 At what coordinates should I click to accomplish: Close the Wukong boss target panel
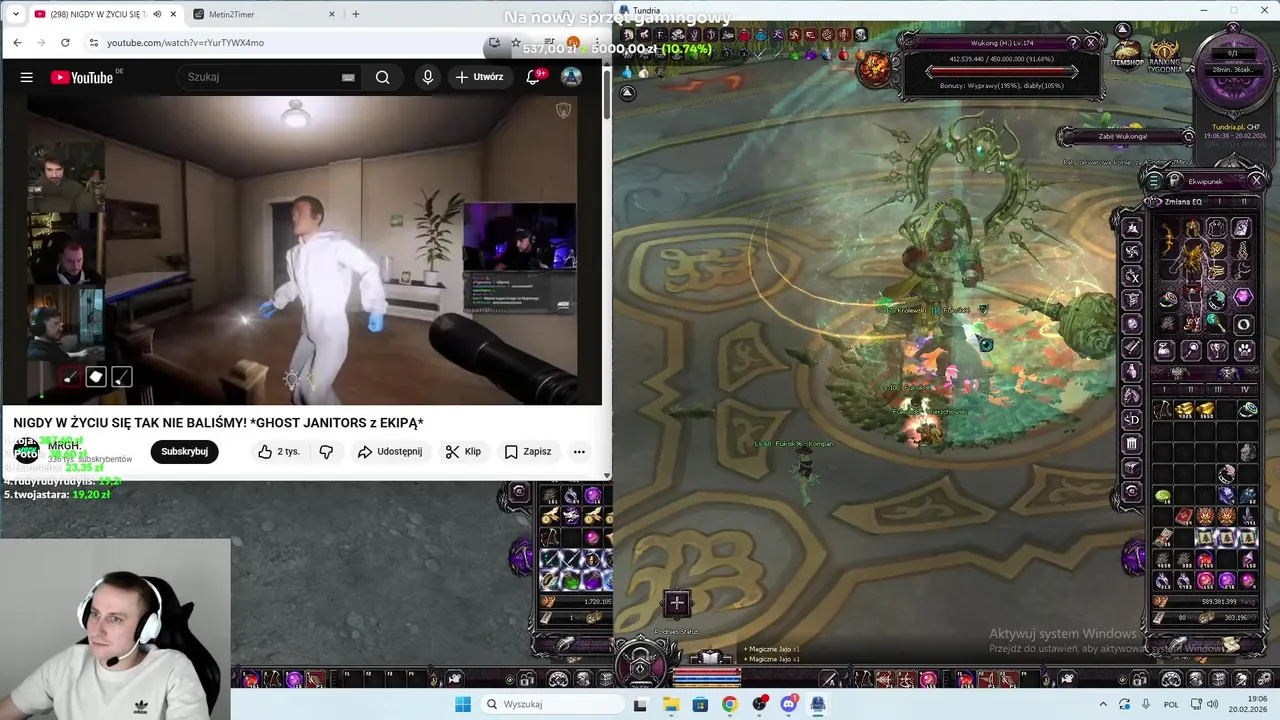click(x=1091, y=43)
